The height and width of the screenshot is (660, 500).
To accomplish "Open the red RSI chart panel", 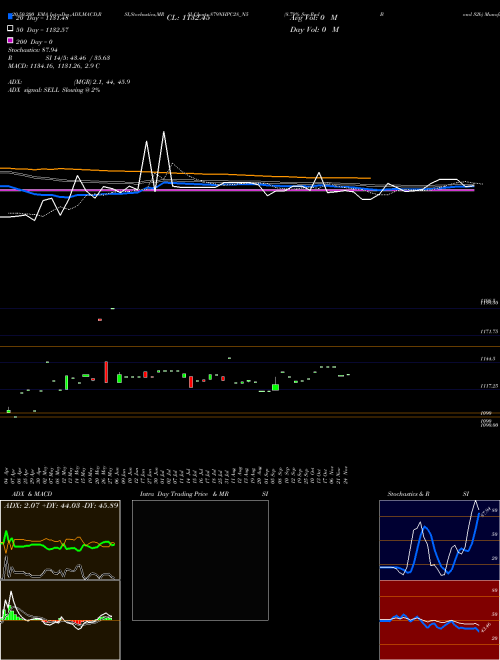I will point(439,620).
